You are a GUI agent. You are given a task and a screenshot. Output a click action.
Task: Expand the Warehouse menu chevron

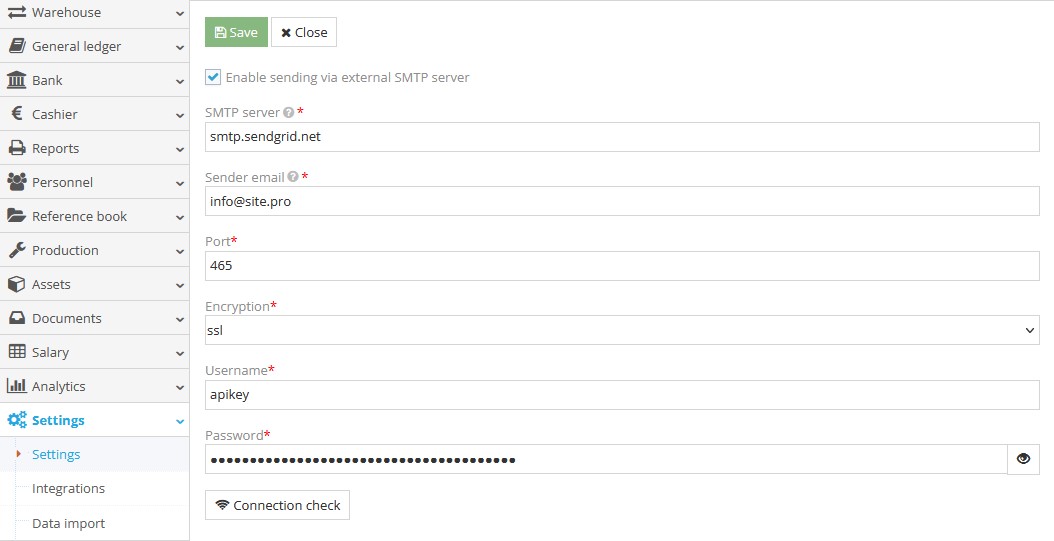point(179,13)
